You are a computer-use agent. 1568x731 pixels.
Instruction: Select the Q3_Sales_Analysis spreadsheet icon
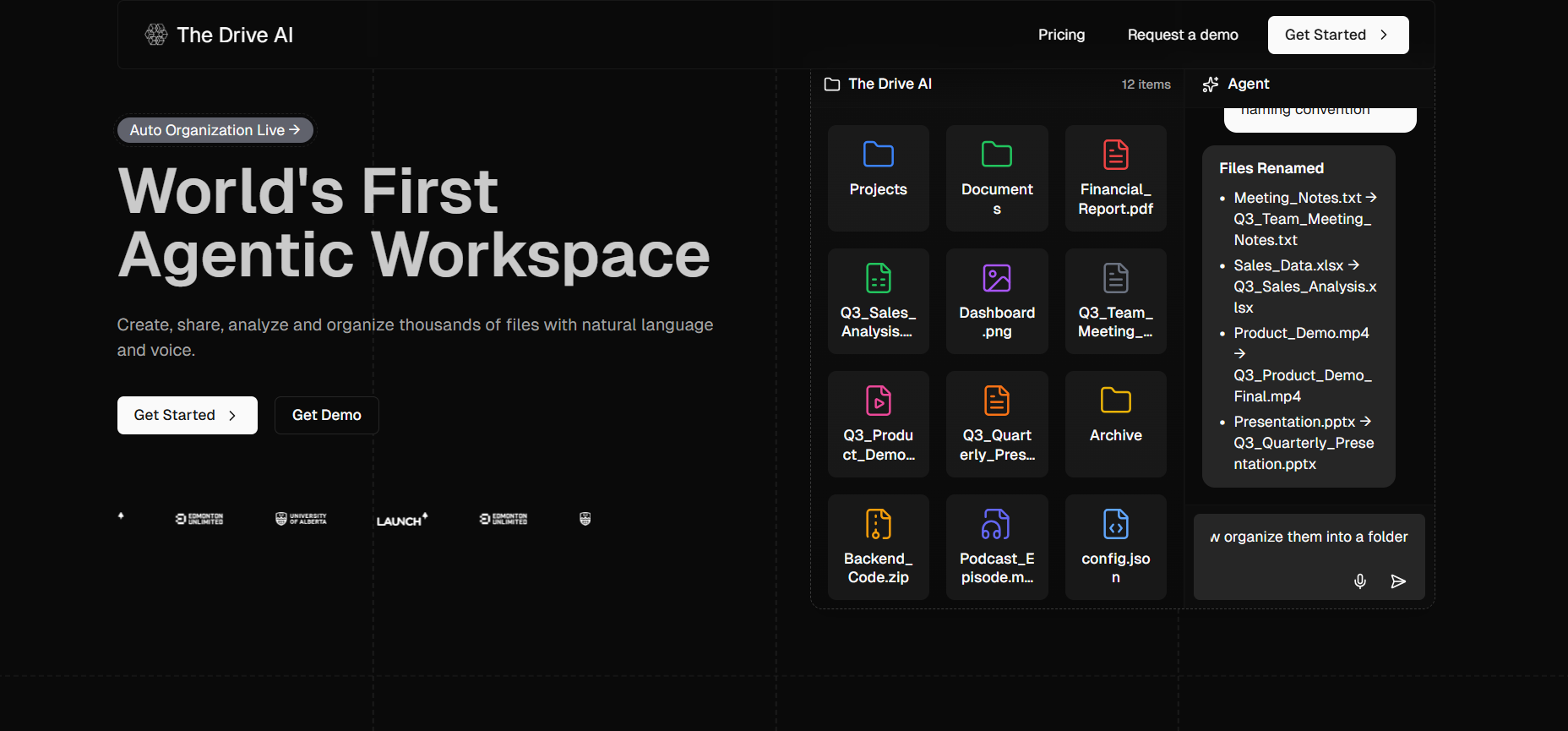click(x=879, y=278)
